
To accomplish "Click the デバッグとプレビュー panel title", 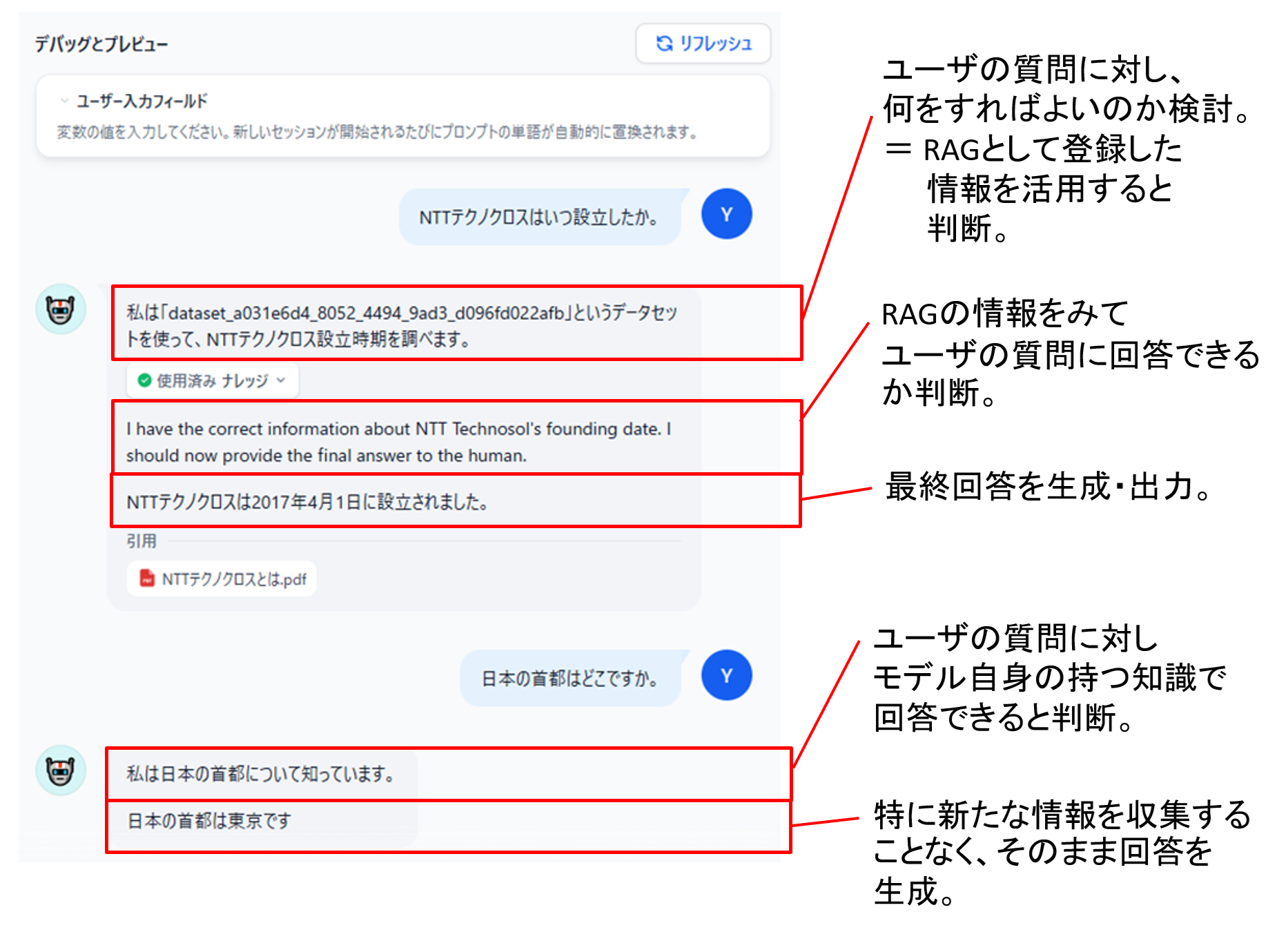I will (x=101, y=44).
